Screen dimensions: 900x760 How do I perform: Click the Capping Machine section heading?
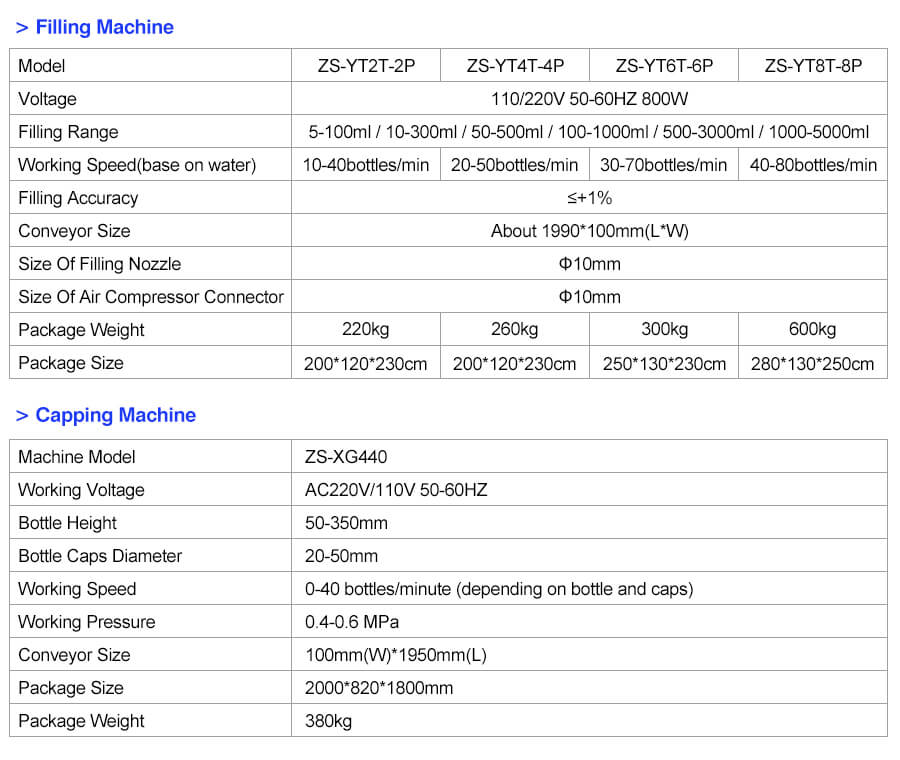point(115,415)
